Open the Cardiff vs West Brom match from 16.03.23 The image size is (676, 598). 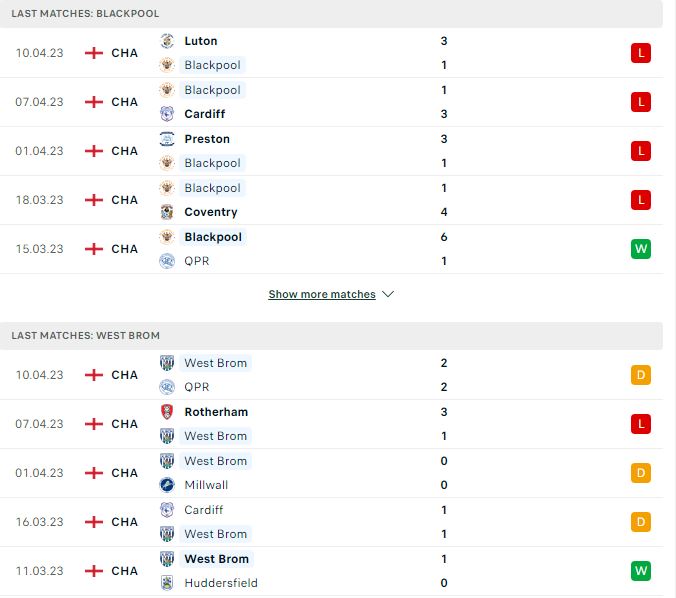tap(331, 522)
